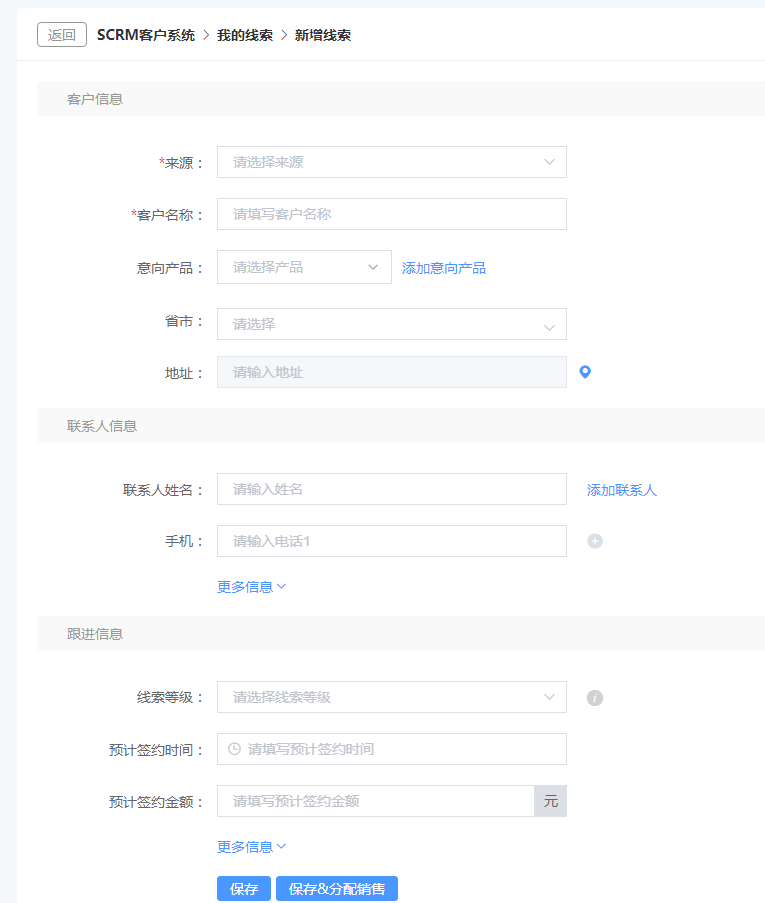765x903 pixels.
Task: Go to SCRM客户系统 breadcrumb
Action: tap(146, 35)
